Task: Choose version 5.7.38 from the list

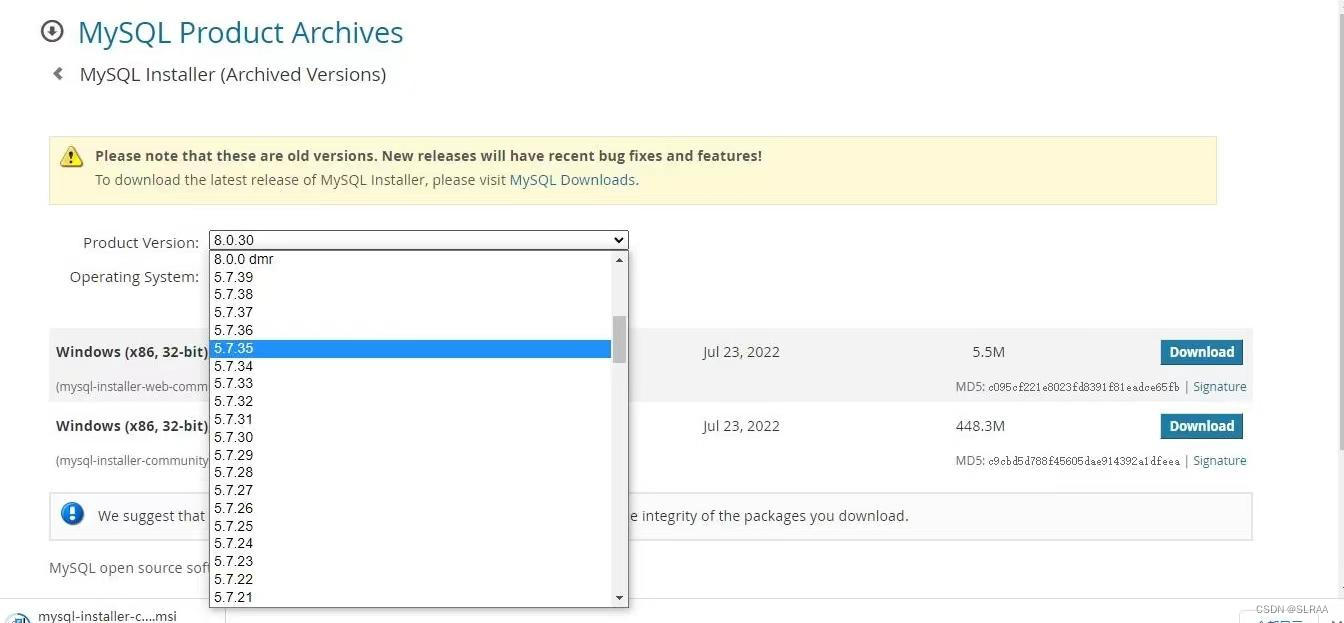Action: pyautogui.click(x=410, y=295)
